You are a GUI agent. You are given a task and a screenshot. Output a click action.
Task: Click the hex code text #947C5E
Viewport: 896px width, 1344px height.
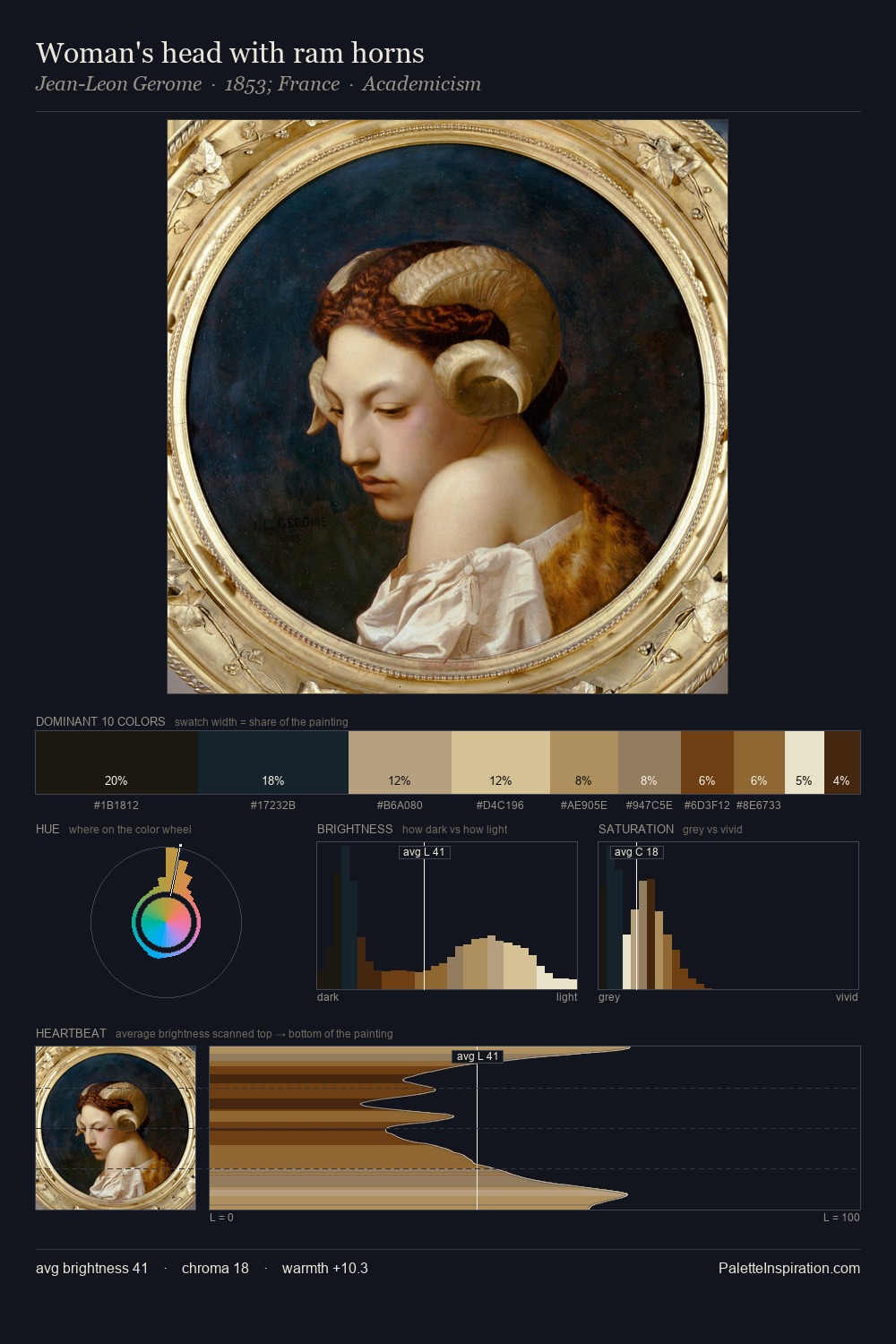[x=649, y=806]
